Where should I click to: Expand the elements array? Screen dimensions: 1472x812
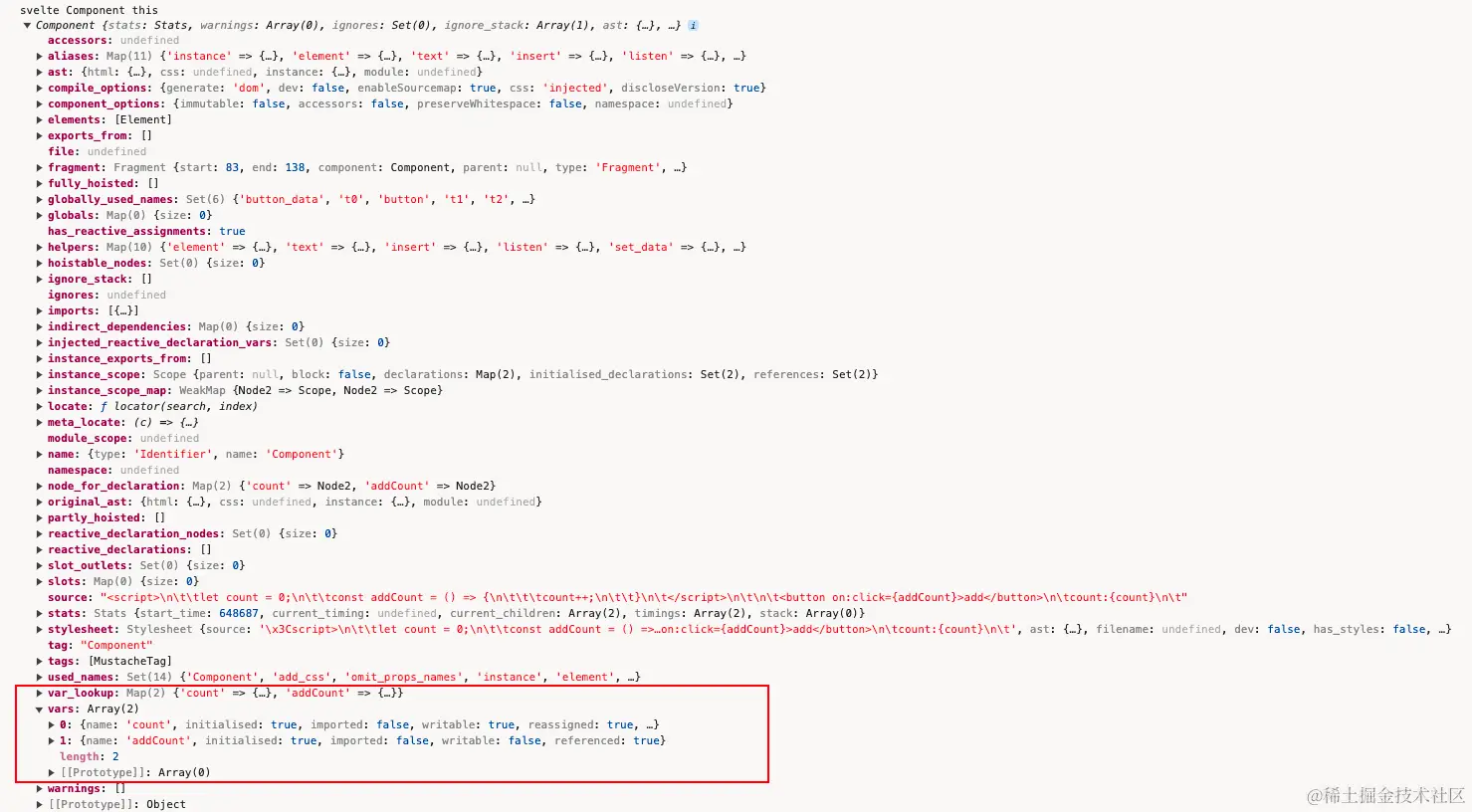39,120
